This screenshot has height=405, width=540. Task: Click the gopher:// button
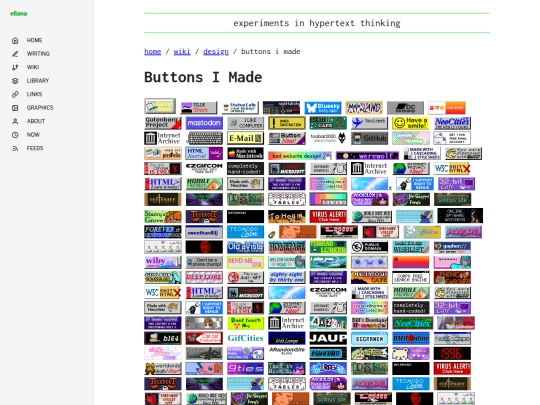click(x=452, y=247)
